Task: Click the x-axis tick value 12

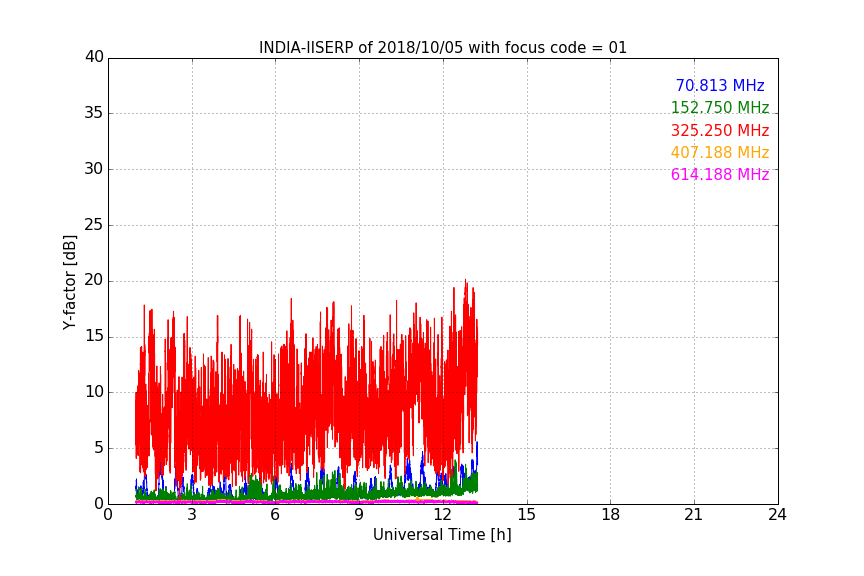Action: tap(443, 515)
